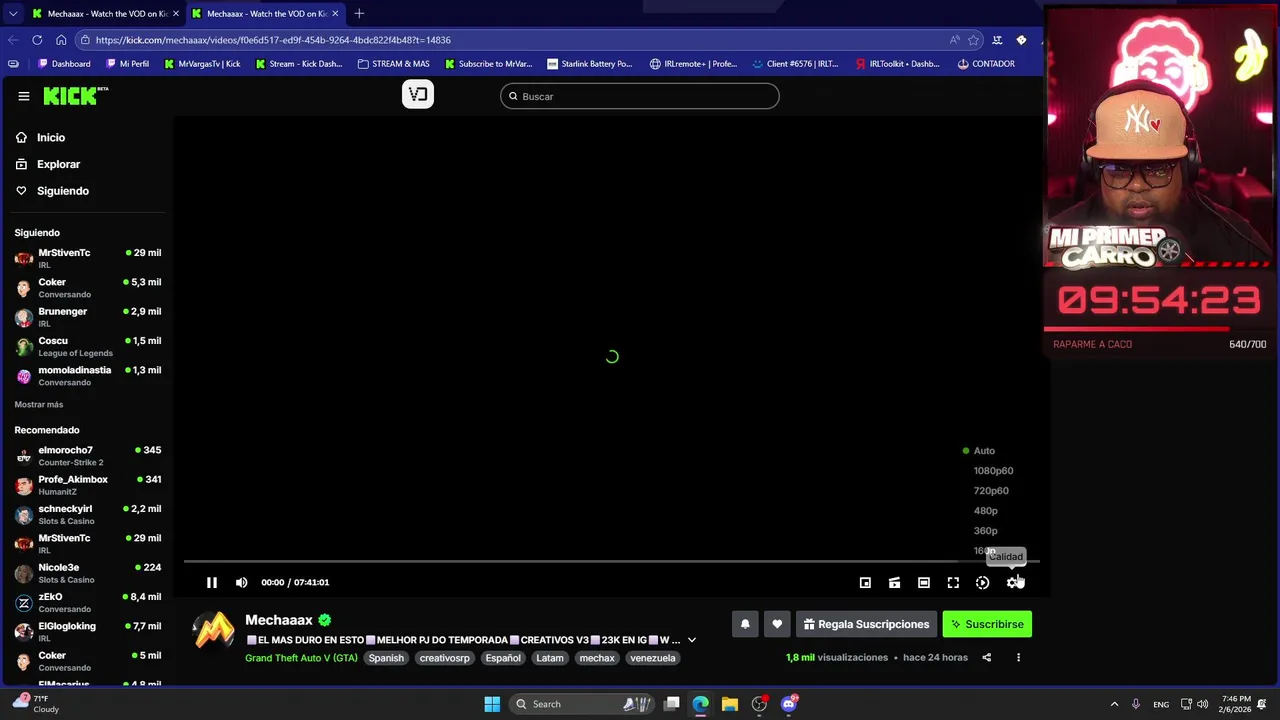Image resolution: width=1280 pixels, height=720 pixels.
Task: Open File Explorer from taskbar
Action: coord(730,704)
